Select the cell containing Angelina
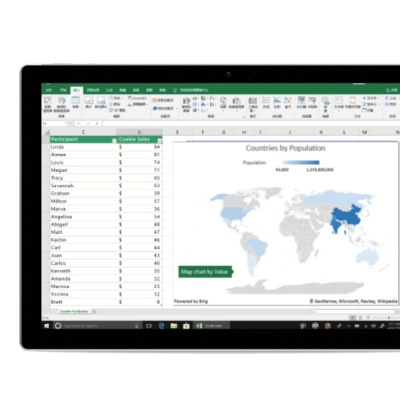The height and width of the screenshot is (400, 400). (83, 217)
